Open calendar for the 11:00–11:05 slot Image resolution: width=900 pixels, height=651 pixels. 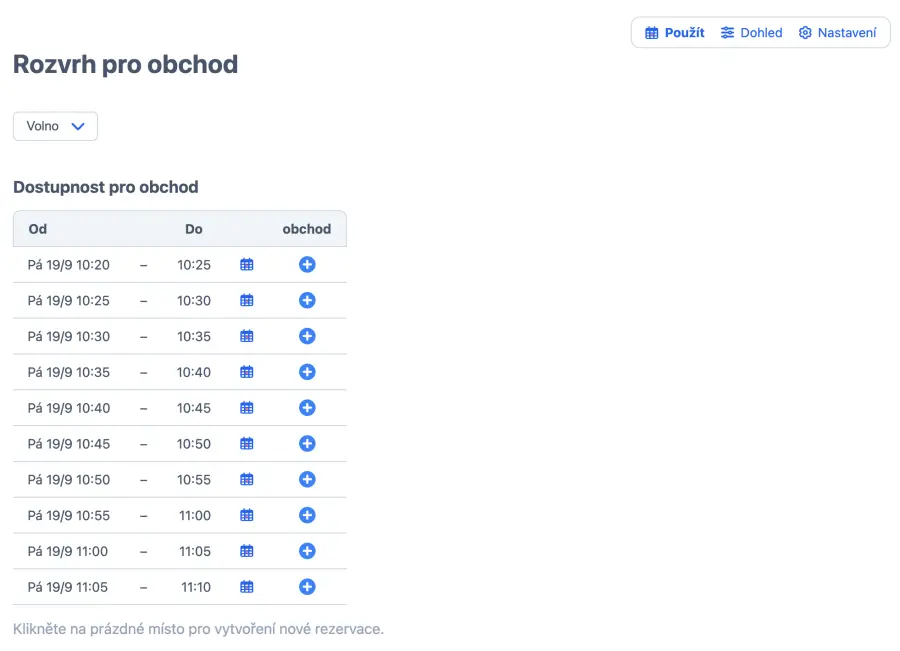pos(247,551)
